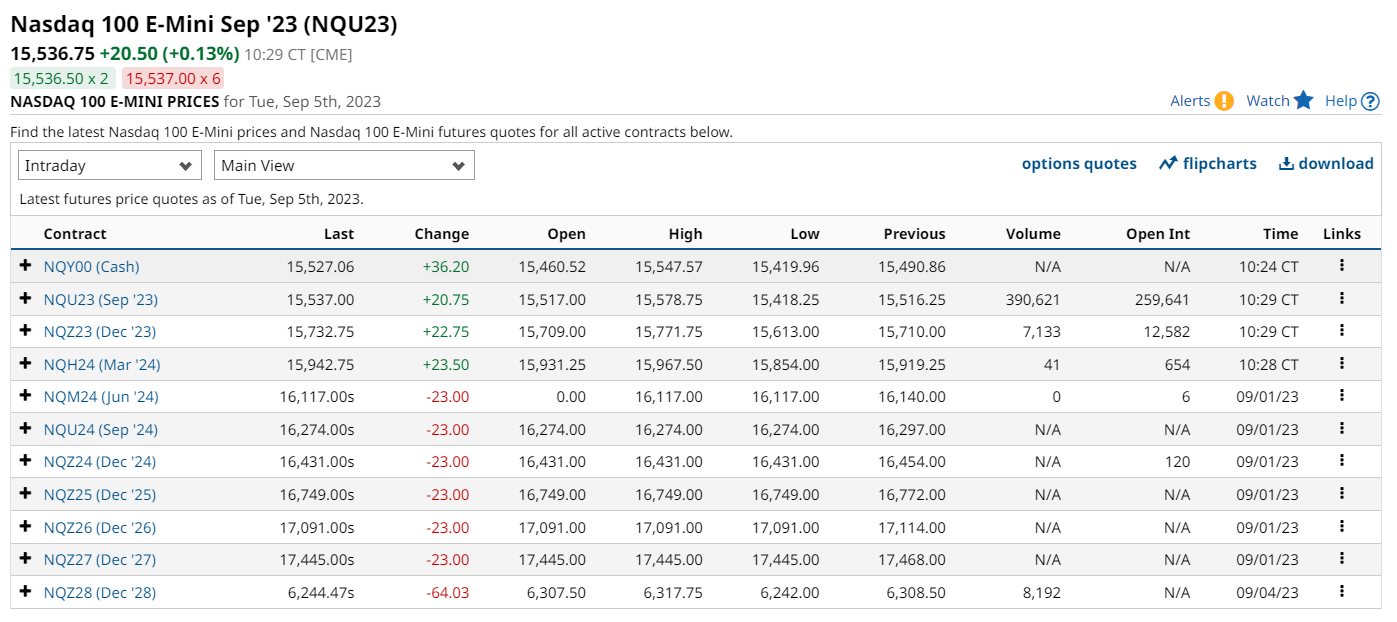Open the NQH24 (Mar '24) contract link
1397x622 pixels.
coord(102,364)
